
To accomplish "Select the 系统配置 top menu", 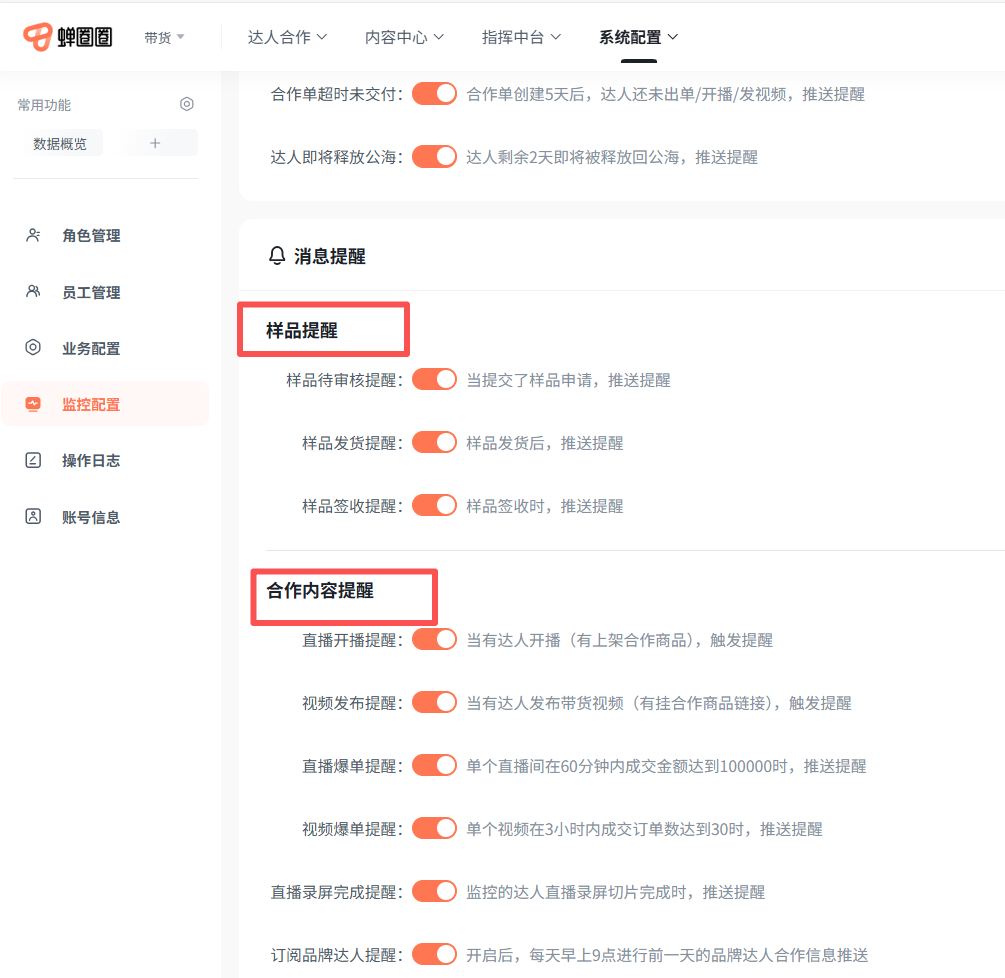I will tap(638, 37).
